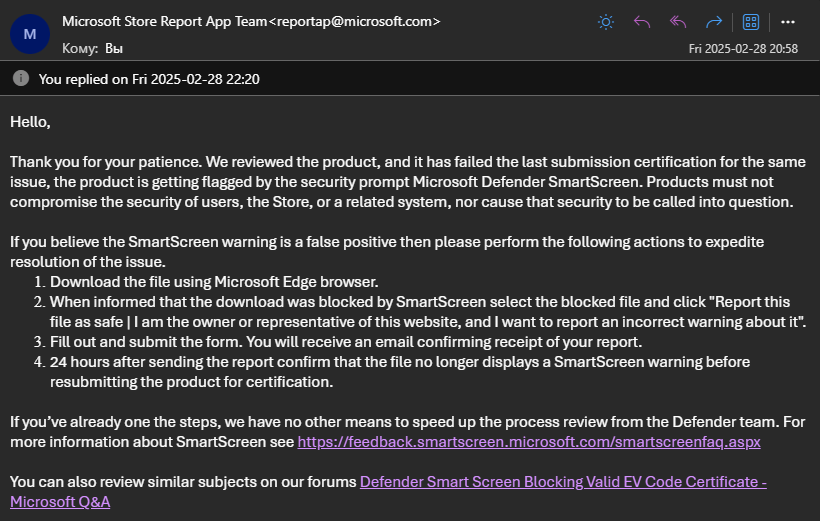The height and width of the screenshot is (521, 820).
Task: Click sender name Microsoft Store Report App Team
Action: (165, 21)
